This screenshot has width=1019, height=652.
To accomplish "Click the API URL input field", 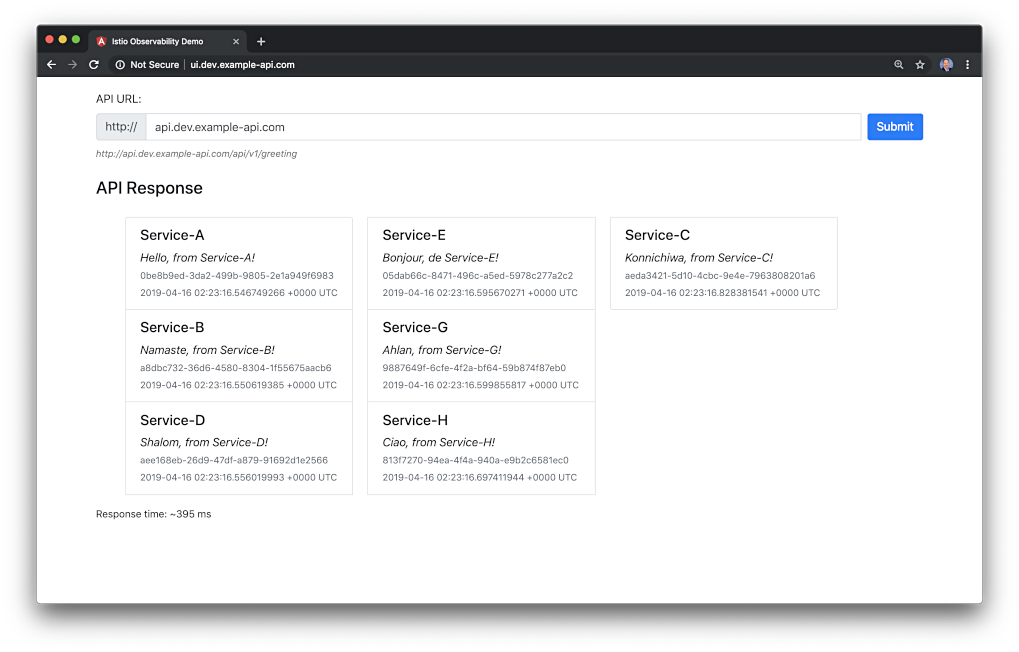I will tap(502, 127).
